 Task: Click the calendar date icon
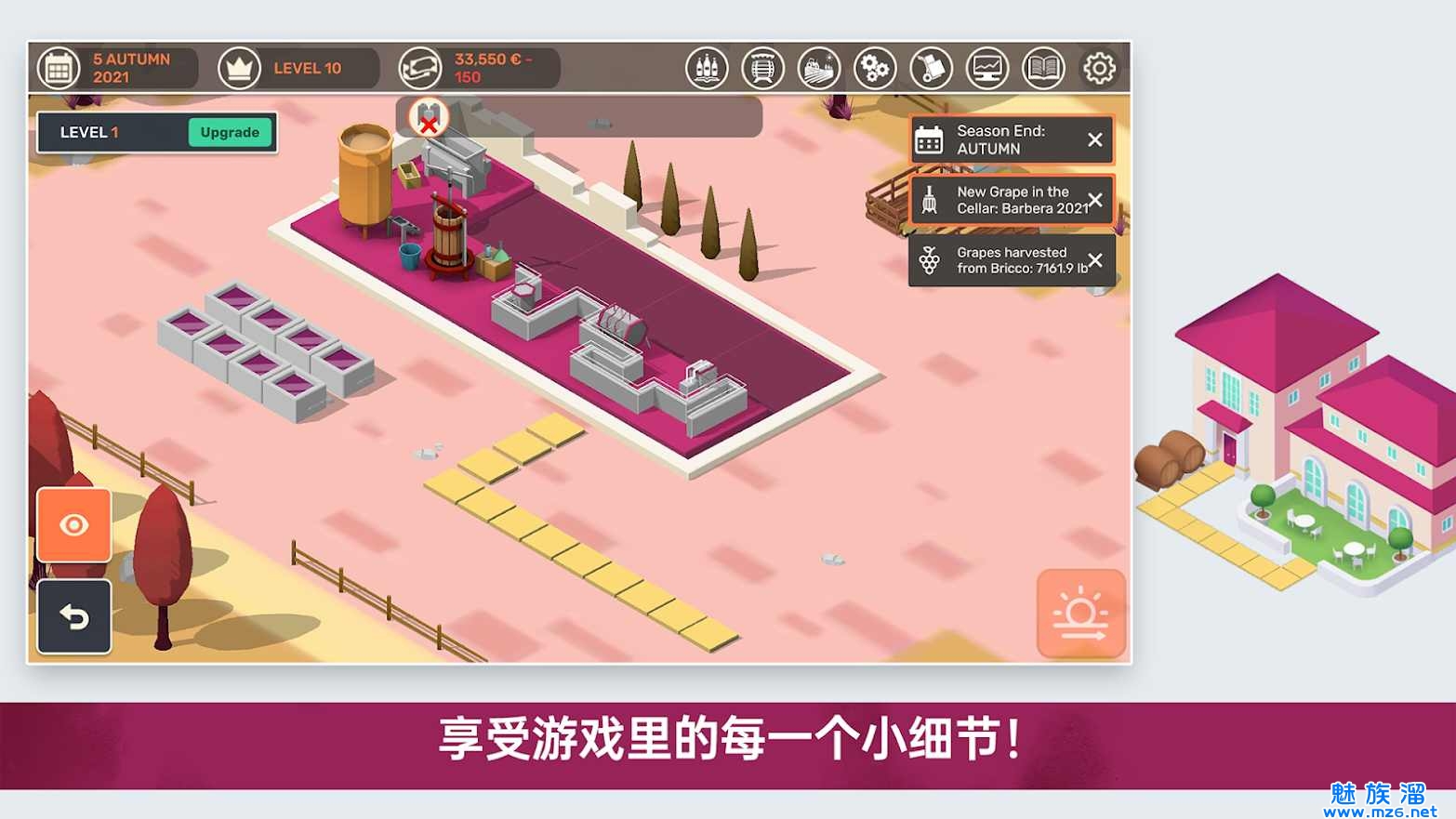tap(59, 68)
